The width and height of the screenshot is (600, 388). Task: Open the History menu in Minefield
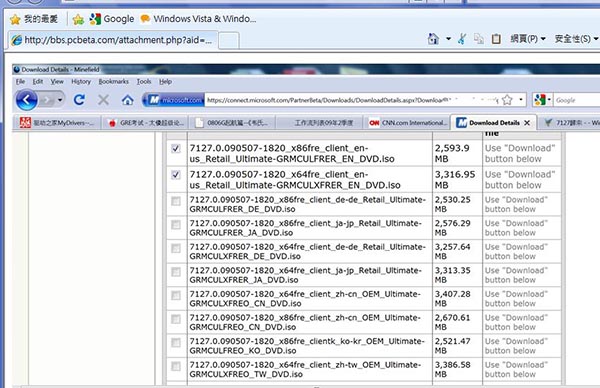81,82
